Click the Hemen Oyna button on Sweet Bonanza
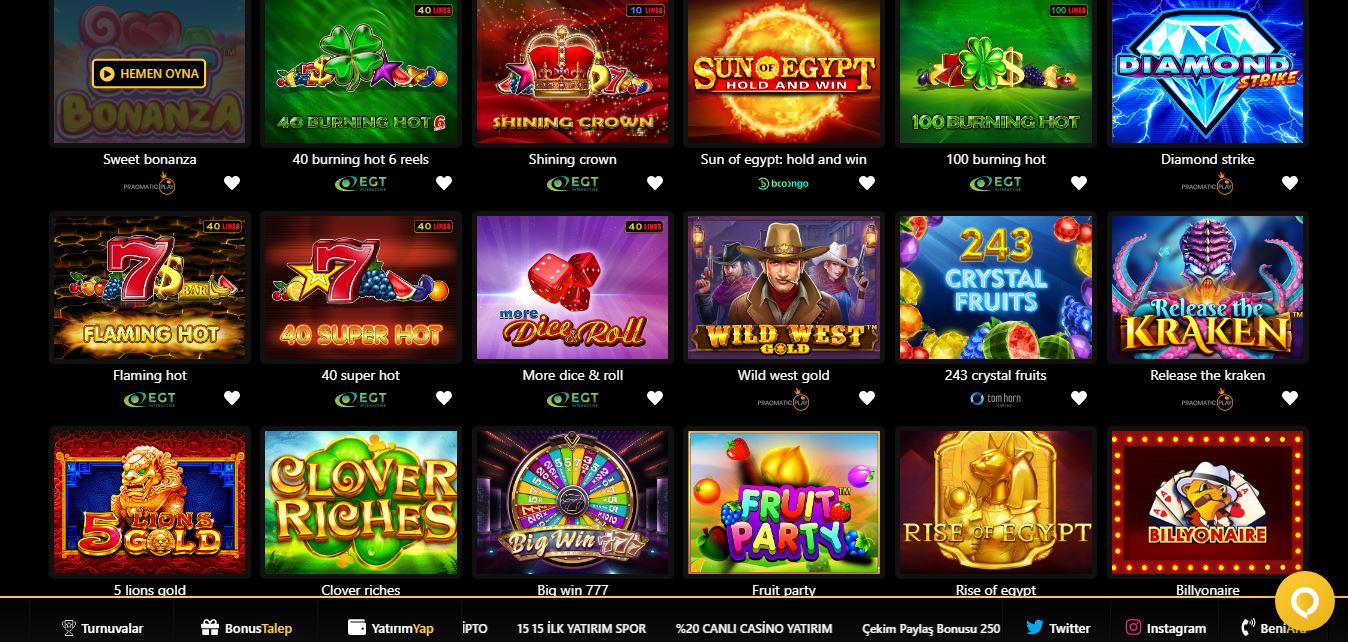1348x642 pixels. [x=149, y=73]
